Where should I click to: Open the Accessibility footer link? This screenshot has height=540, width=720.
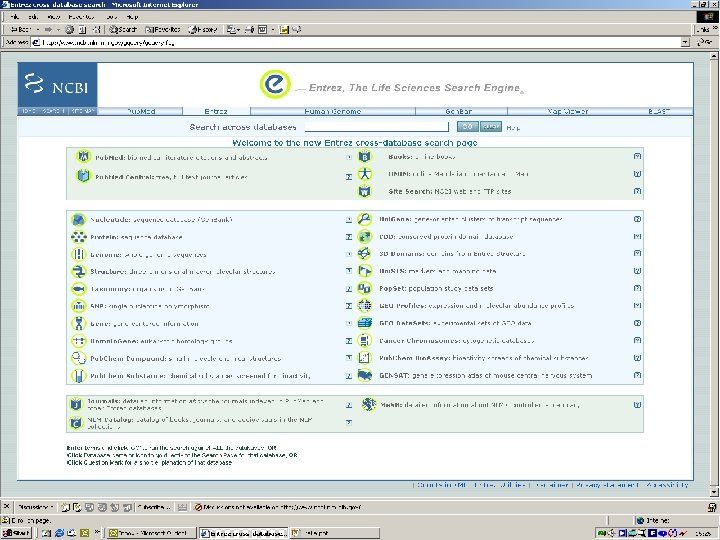pos(667,485)
